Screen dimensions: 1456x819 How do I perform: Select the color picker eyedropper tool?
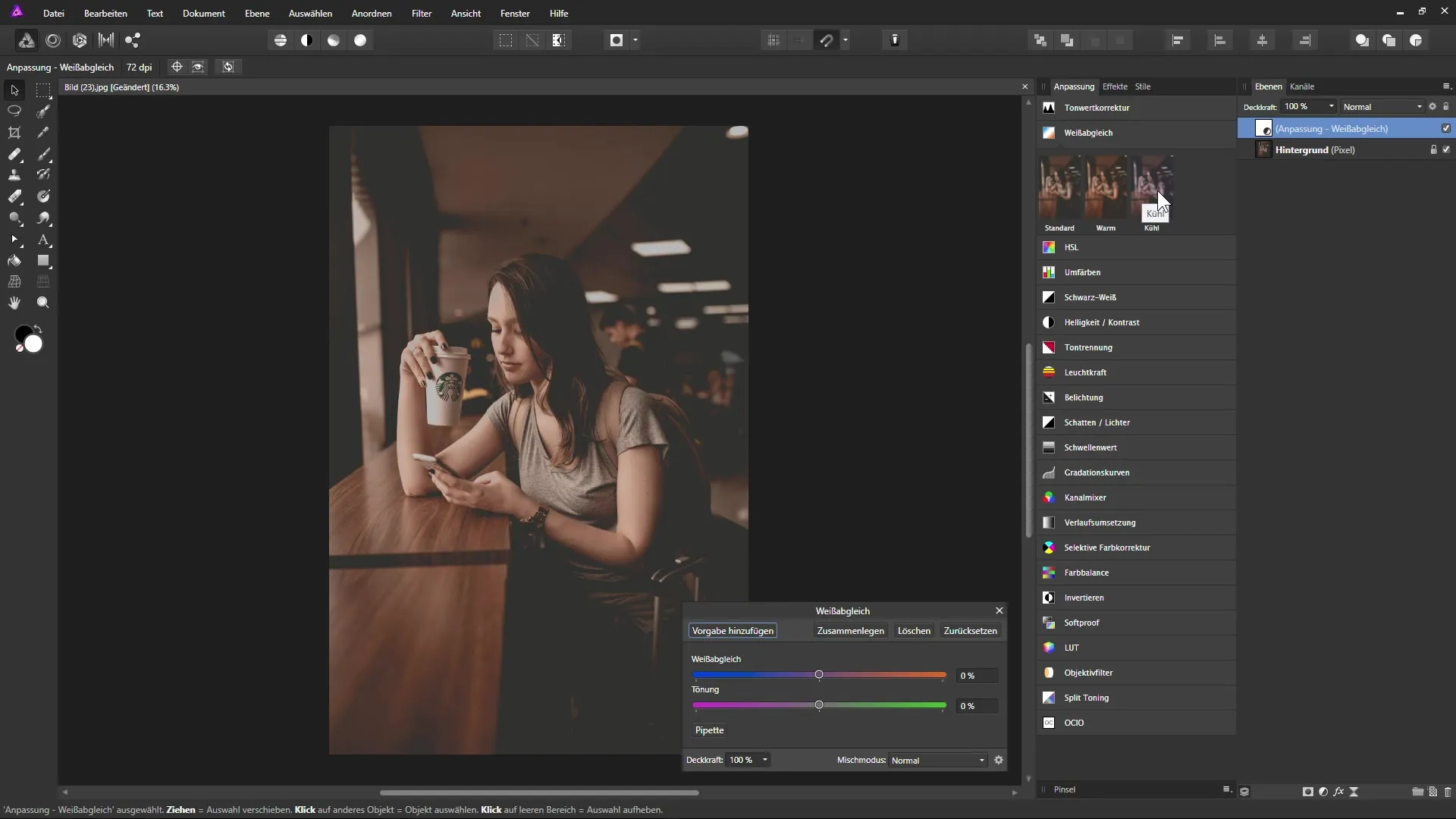point(43,133)
